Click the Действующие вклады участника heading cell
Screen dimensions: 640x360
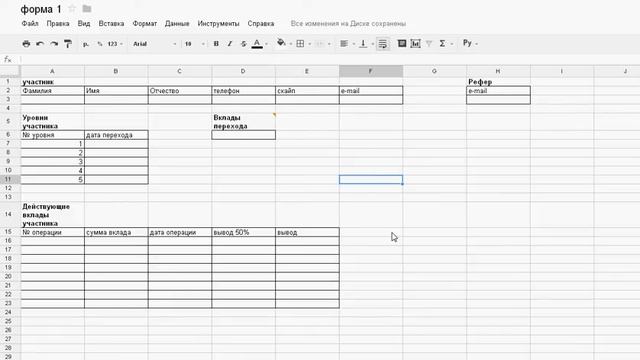(52, 215)
